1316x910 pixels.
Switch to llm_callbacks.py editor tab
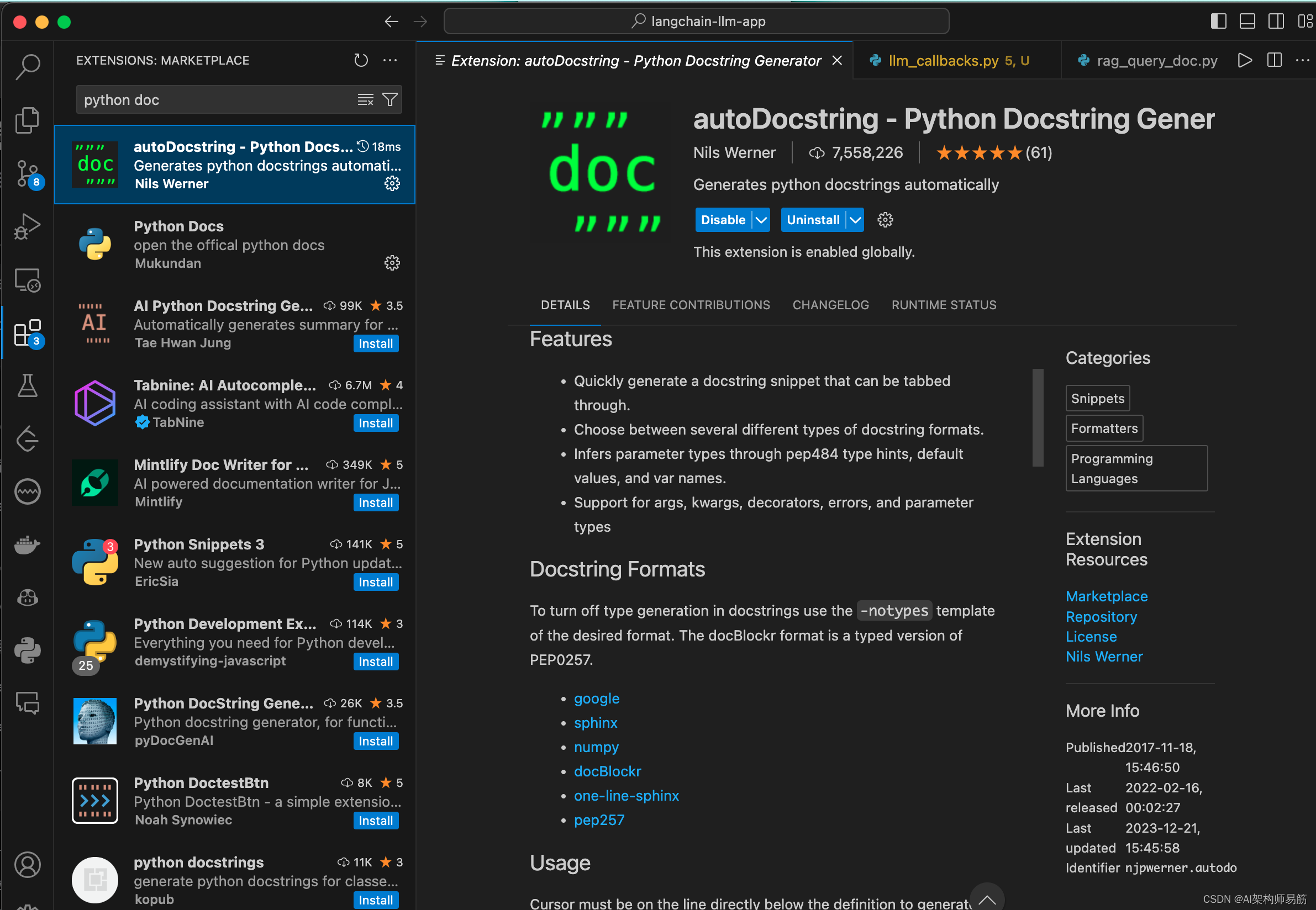pos(957,60)
